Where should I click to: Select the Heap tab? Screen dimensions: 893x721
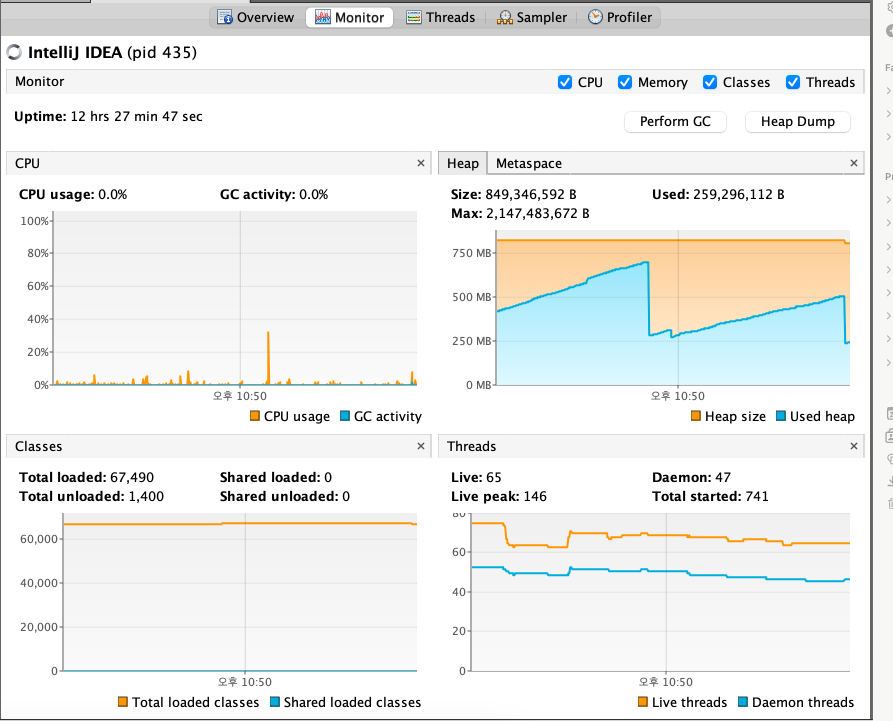pos(462,163)
